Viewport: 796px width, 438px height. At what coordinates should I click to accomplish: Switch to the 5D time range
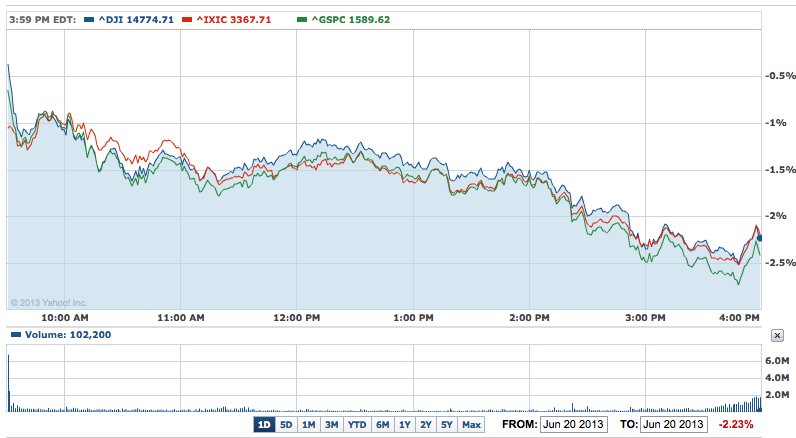pyautogui.click(x=286, y=425)
